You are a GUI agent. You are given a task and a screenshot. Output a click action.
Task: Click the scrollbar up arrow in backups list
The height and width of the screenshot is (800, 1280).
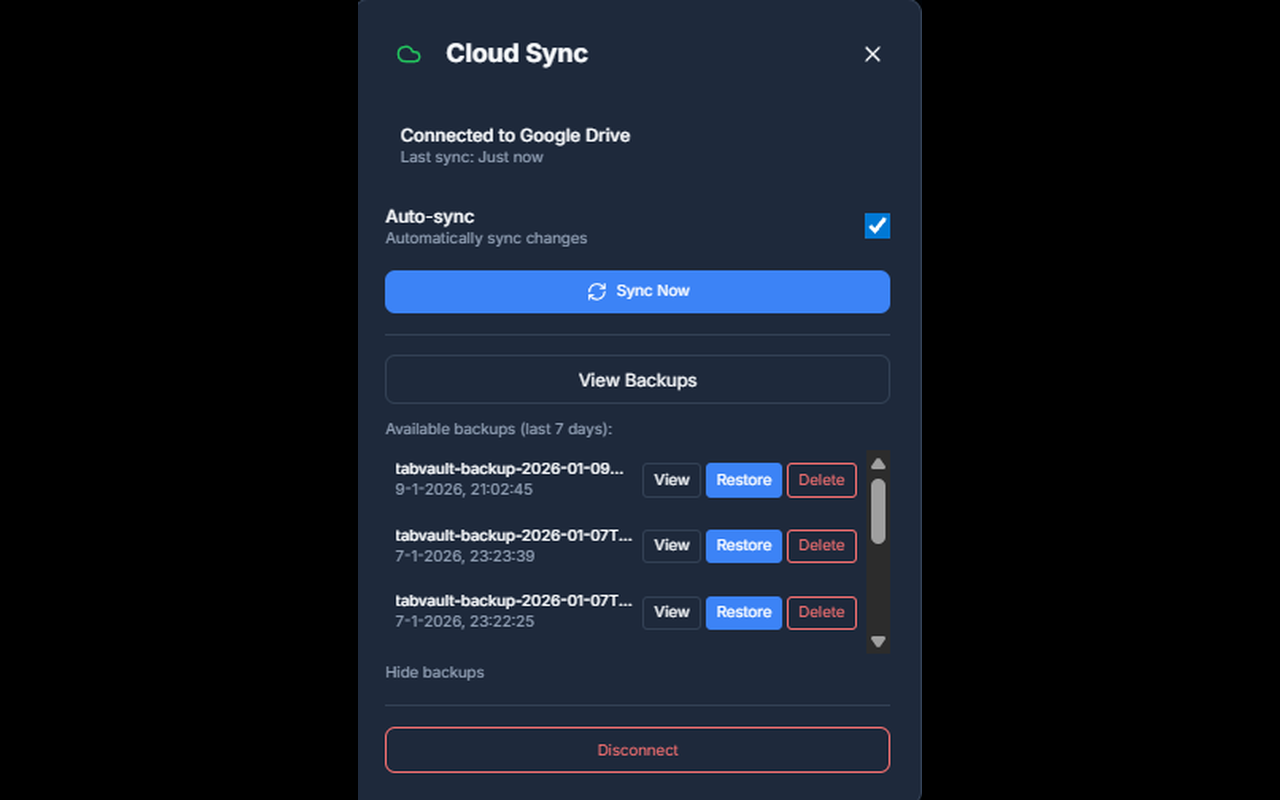(878, 461)
